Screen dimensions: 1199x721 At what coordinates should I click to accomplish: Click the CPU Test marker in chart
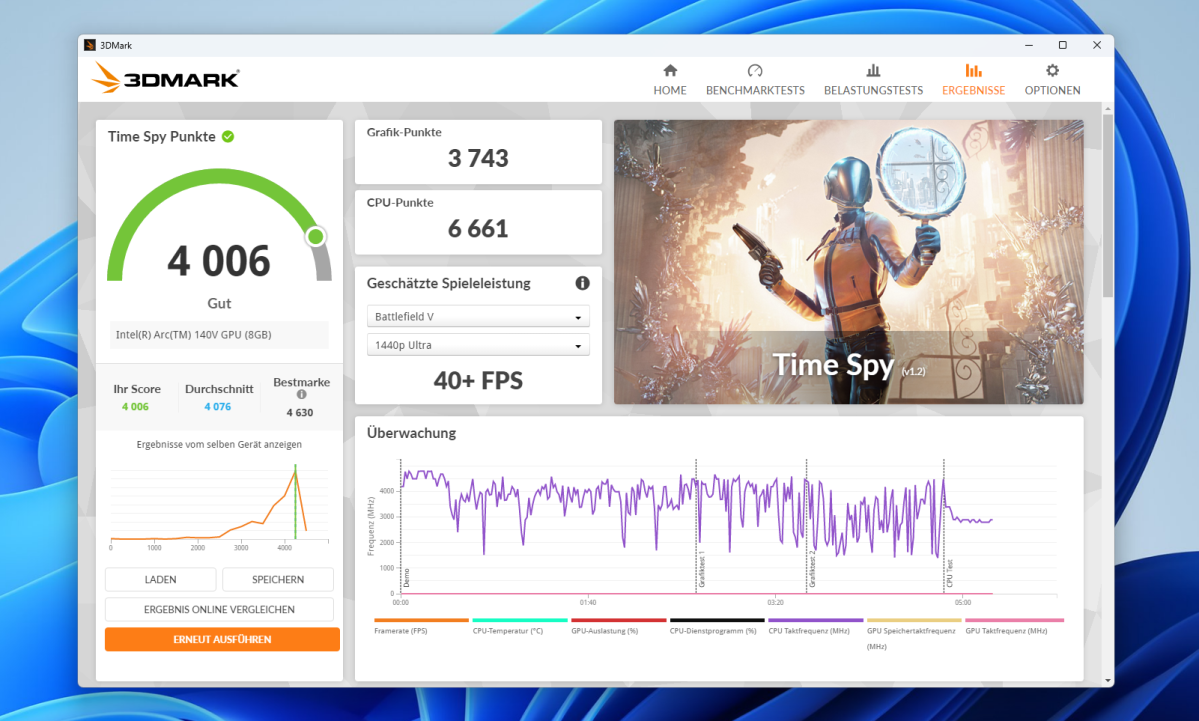[949, 573]
